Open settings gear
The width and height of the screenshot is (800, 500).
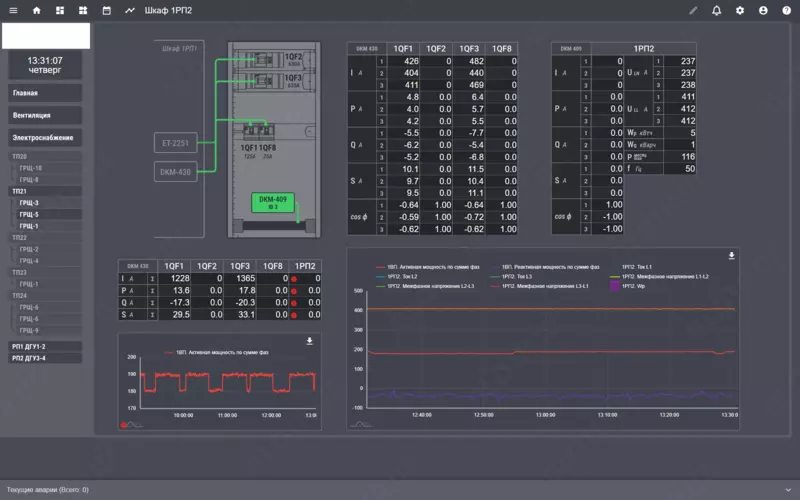(x=740, y=10)
